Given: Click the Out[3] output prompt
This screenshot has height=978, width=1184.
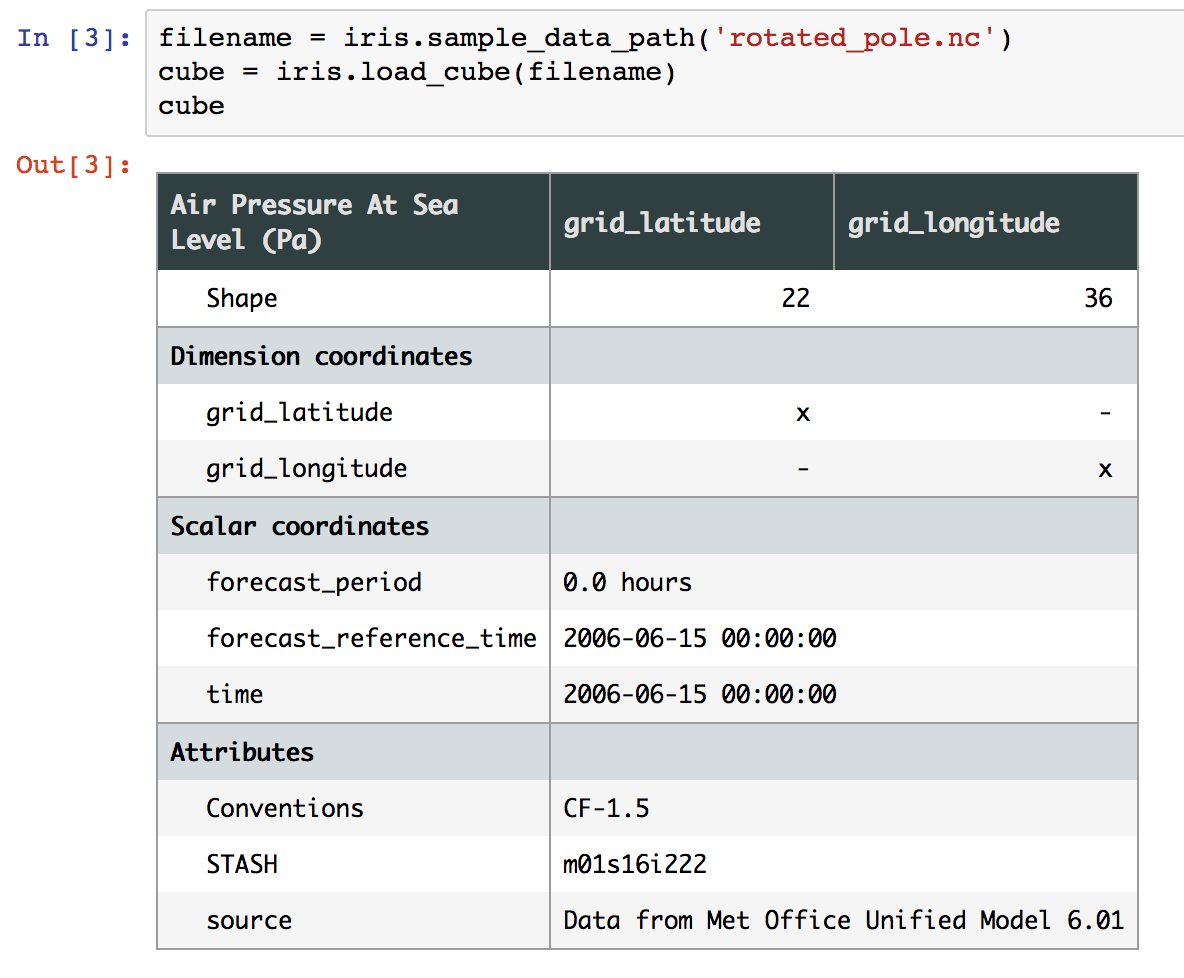Looking at the screenshot, I should [x=73, y=166].
